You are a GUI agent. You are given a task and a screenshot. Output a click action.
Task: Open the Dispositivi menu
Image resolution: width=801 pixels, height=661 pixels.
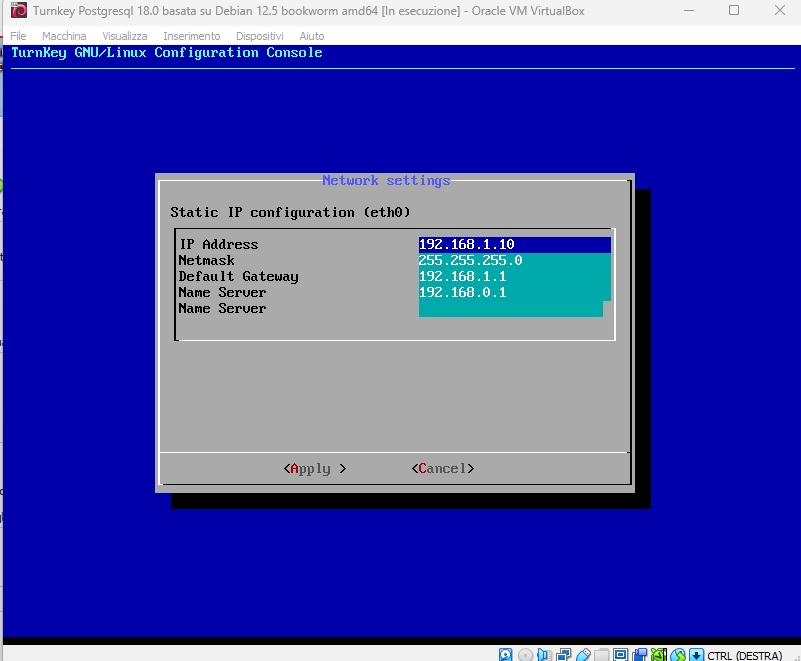point(260,36)
